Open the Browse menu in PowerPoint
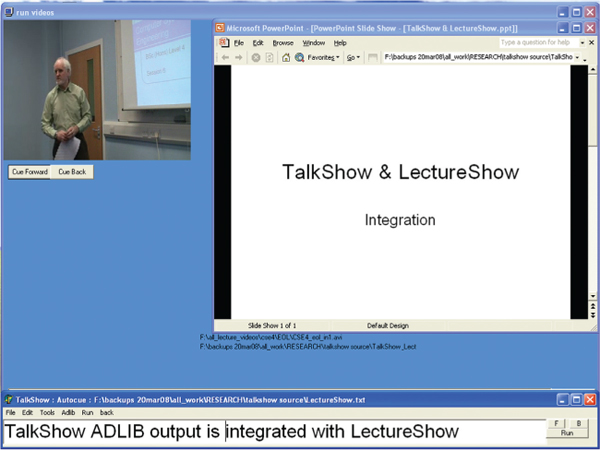600x450 pixels. [x=283, y=43]
